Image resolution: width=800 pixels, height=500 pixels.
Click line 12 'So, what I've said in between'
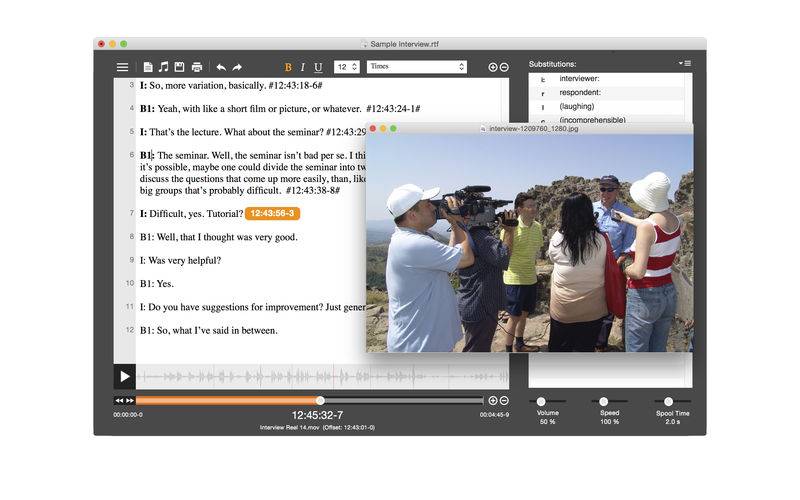tap(217, 331)
